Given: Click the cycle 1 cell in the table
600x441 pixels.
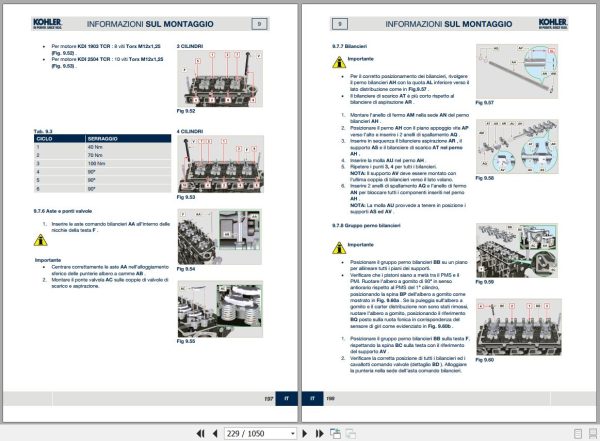Looking at the screenshot, I should tap(59, 147).
